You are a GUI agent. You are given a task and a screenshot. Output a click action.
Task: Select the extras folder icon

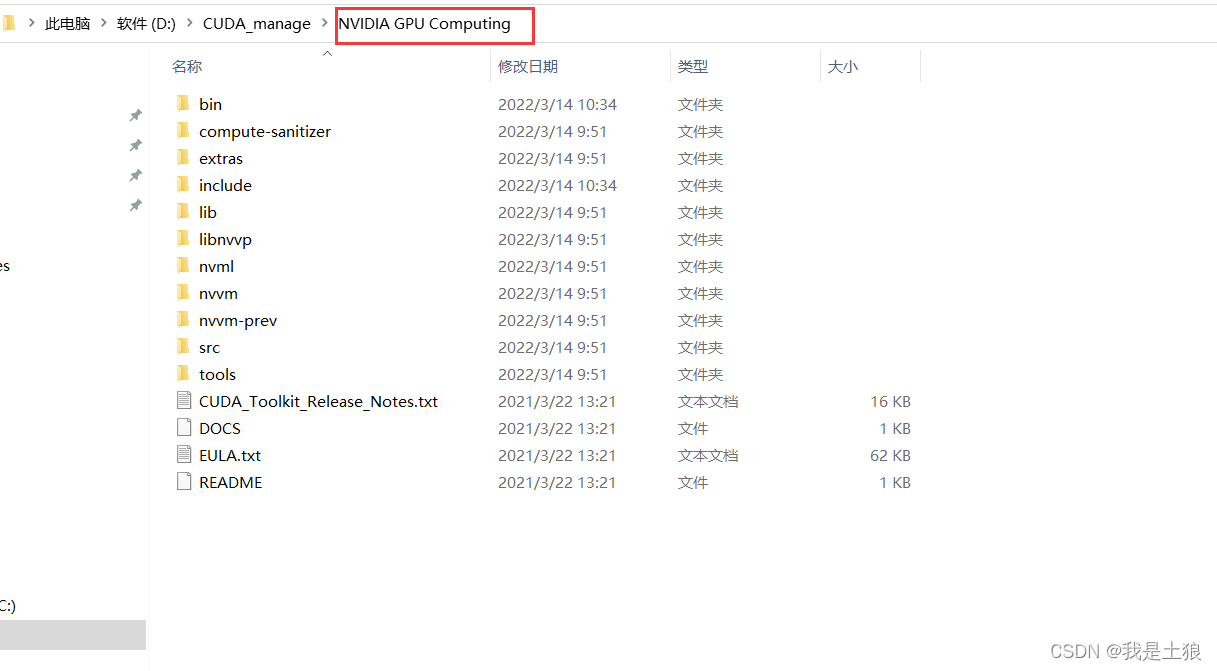[x=183, y=158]
